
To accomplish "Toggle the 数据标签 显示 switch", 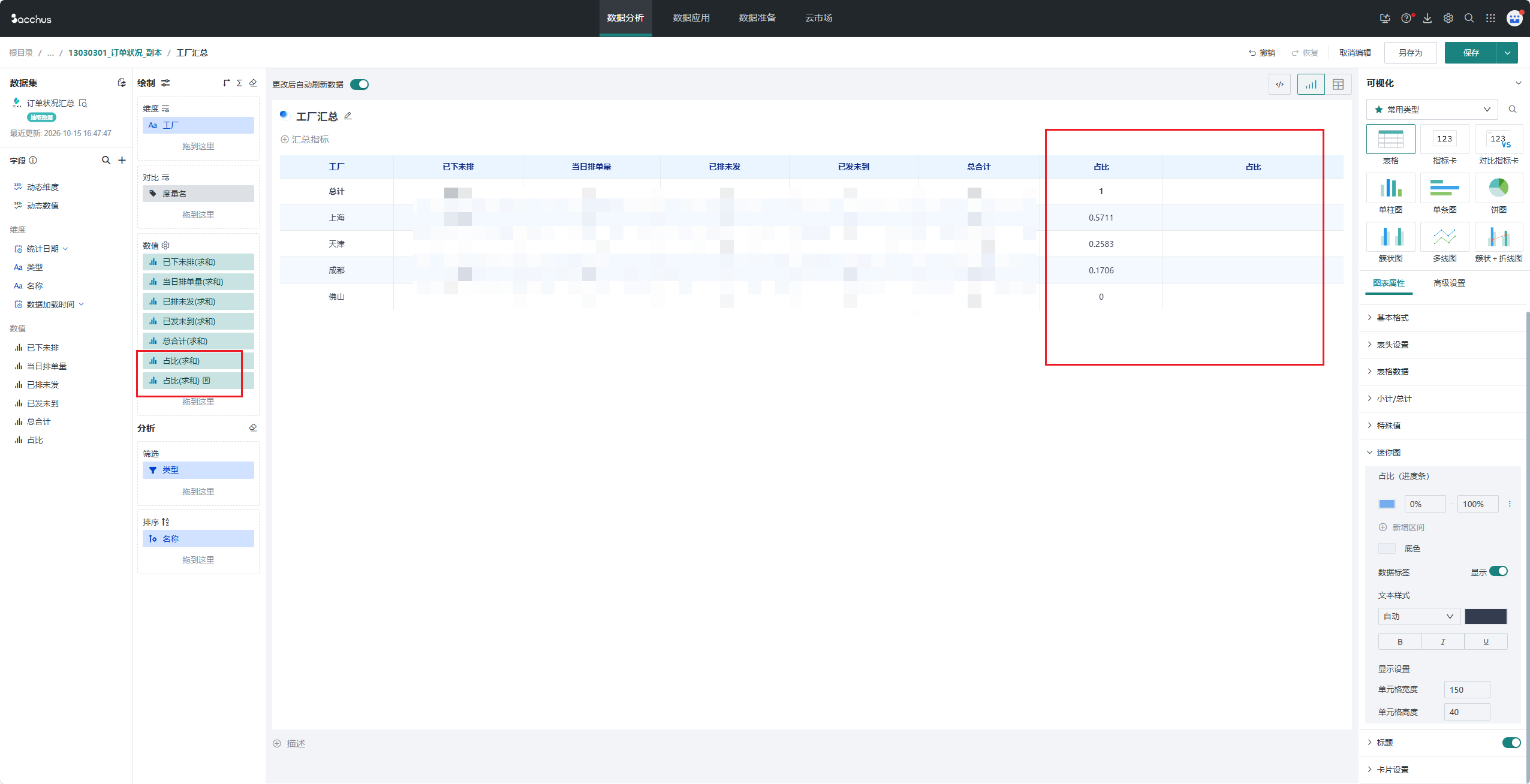I will [x=1498, y=571].
